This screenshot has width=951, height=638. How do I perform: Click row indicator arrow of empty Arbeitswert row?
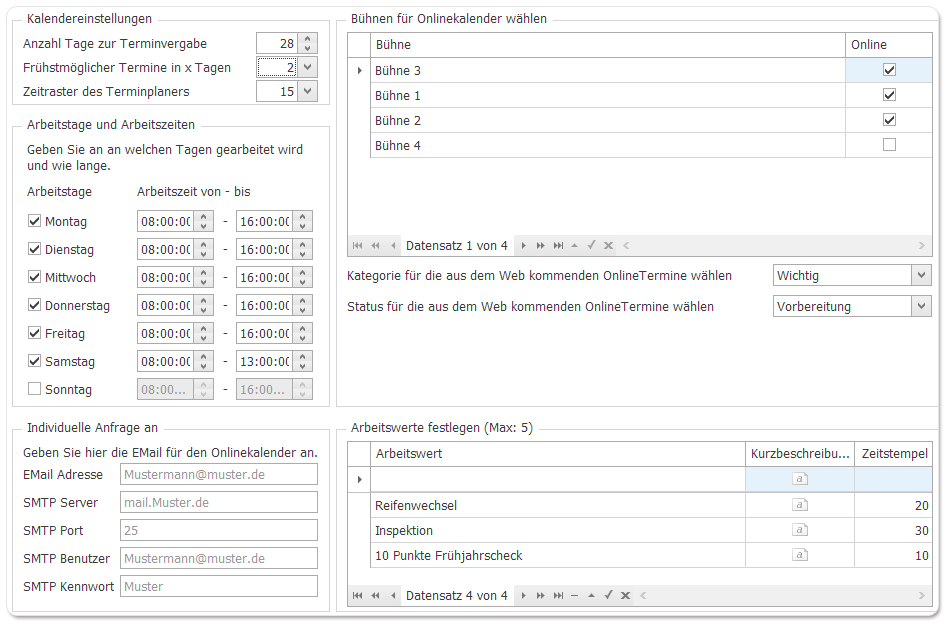tap(360, 480)
